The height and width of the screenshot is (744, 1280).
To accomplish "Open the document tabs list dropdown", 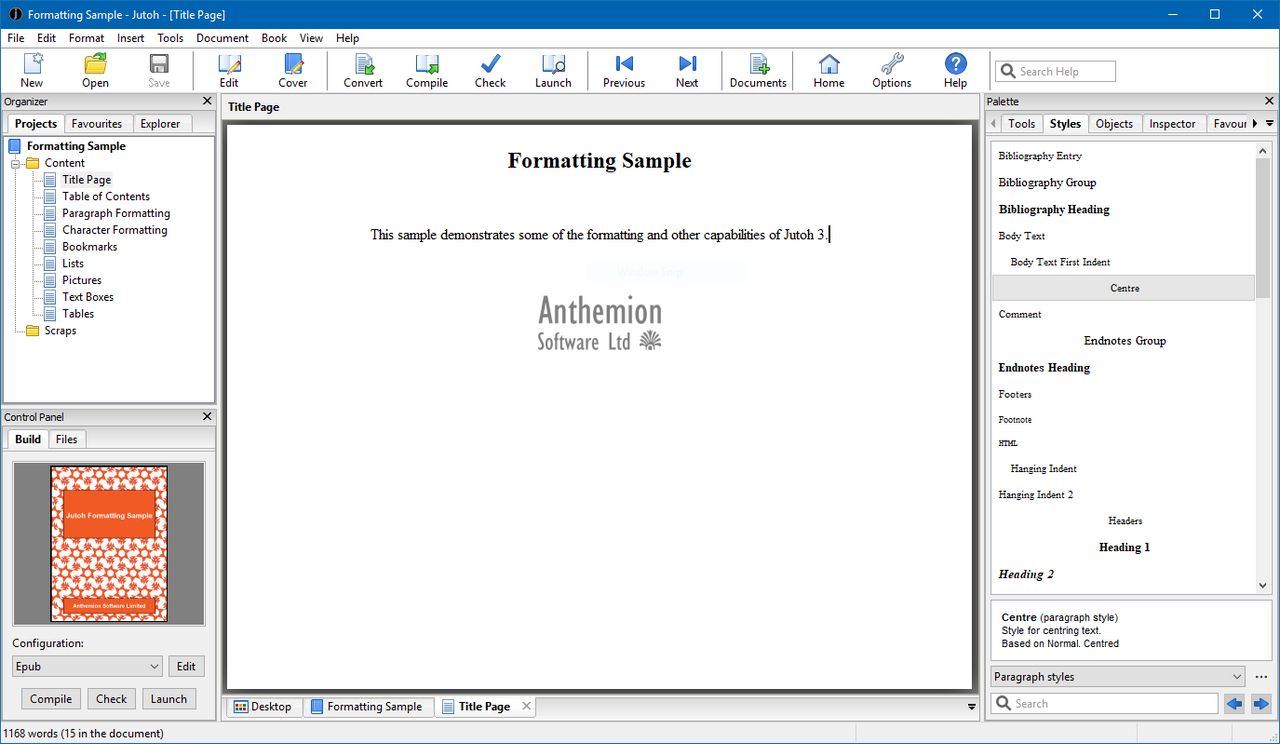I will [972, 707].
